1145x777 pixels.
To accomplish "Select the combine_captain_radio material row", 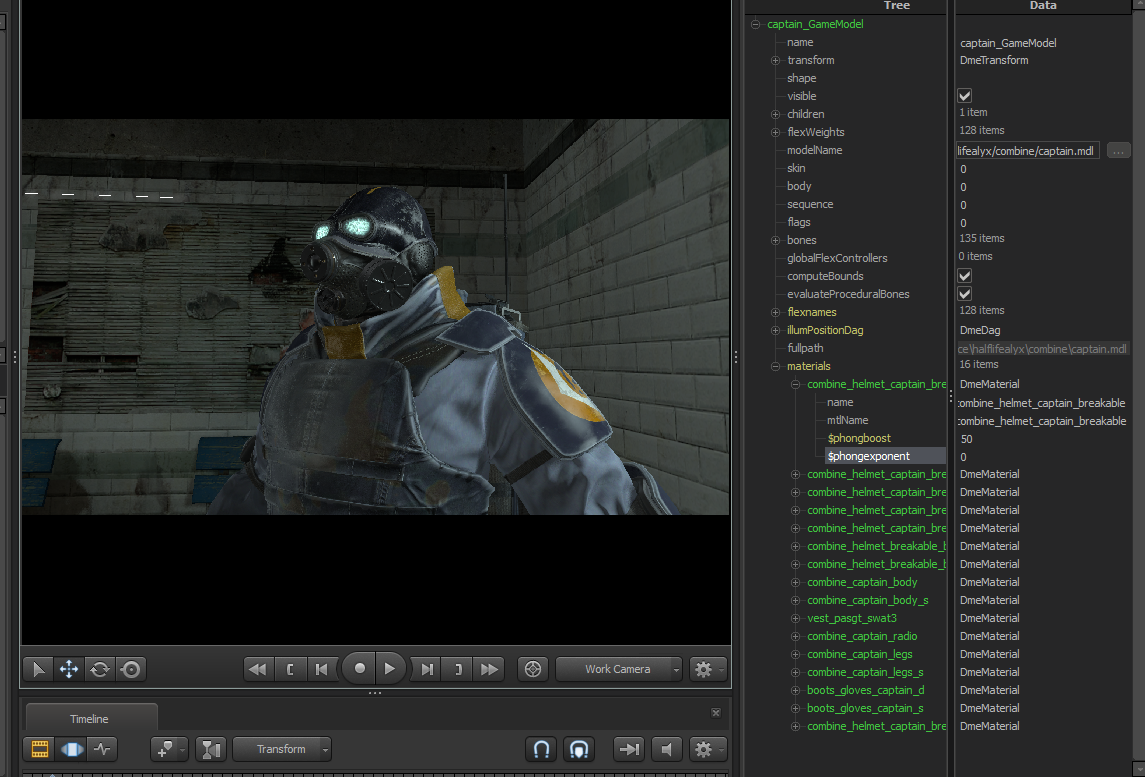I will [x=862, y=636].
